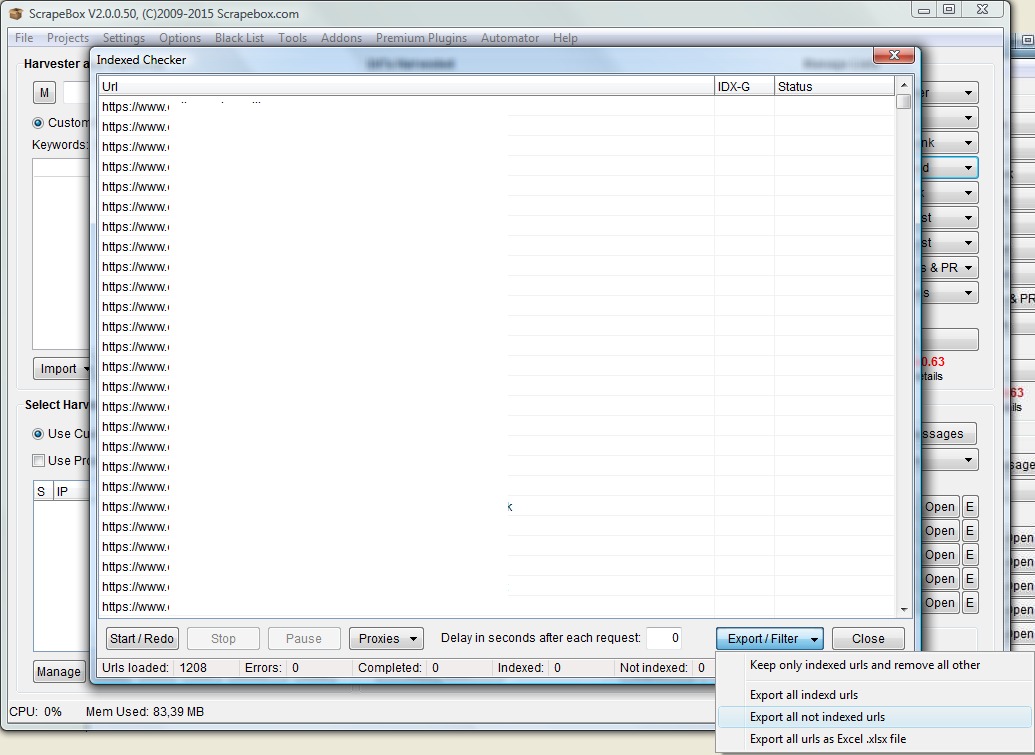
Task: Click 'Urls loaded: 1208' status text
Action: click(154, 668)
